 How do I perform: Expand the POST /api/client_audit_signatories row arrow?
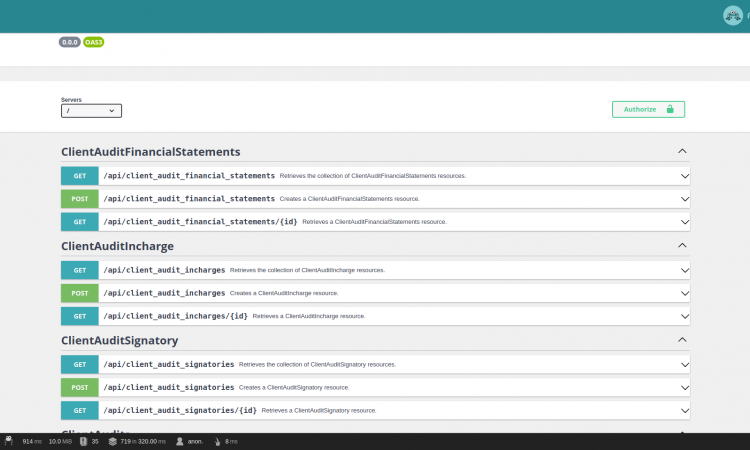(685, 387)
